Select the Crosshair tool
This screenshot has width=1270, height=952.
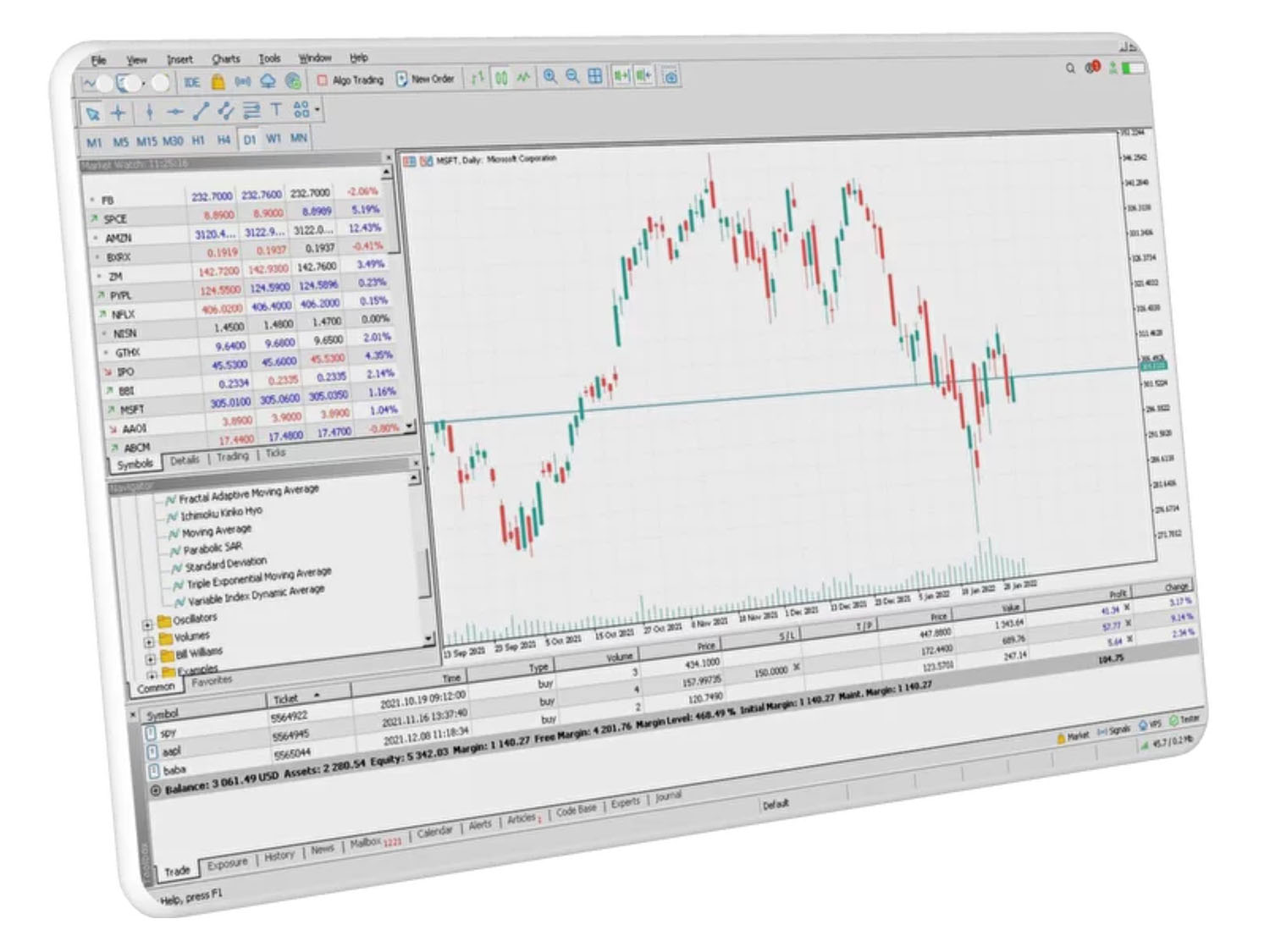click(118, 110)
